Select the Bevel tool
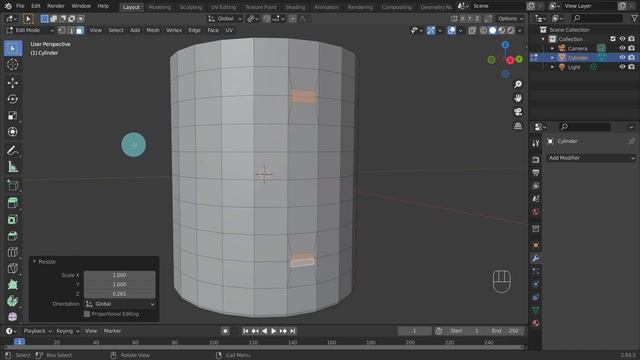 (13, 236)
